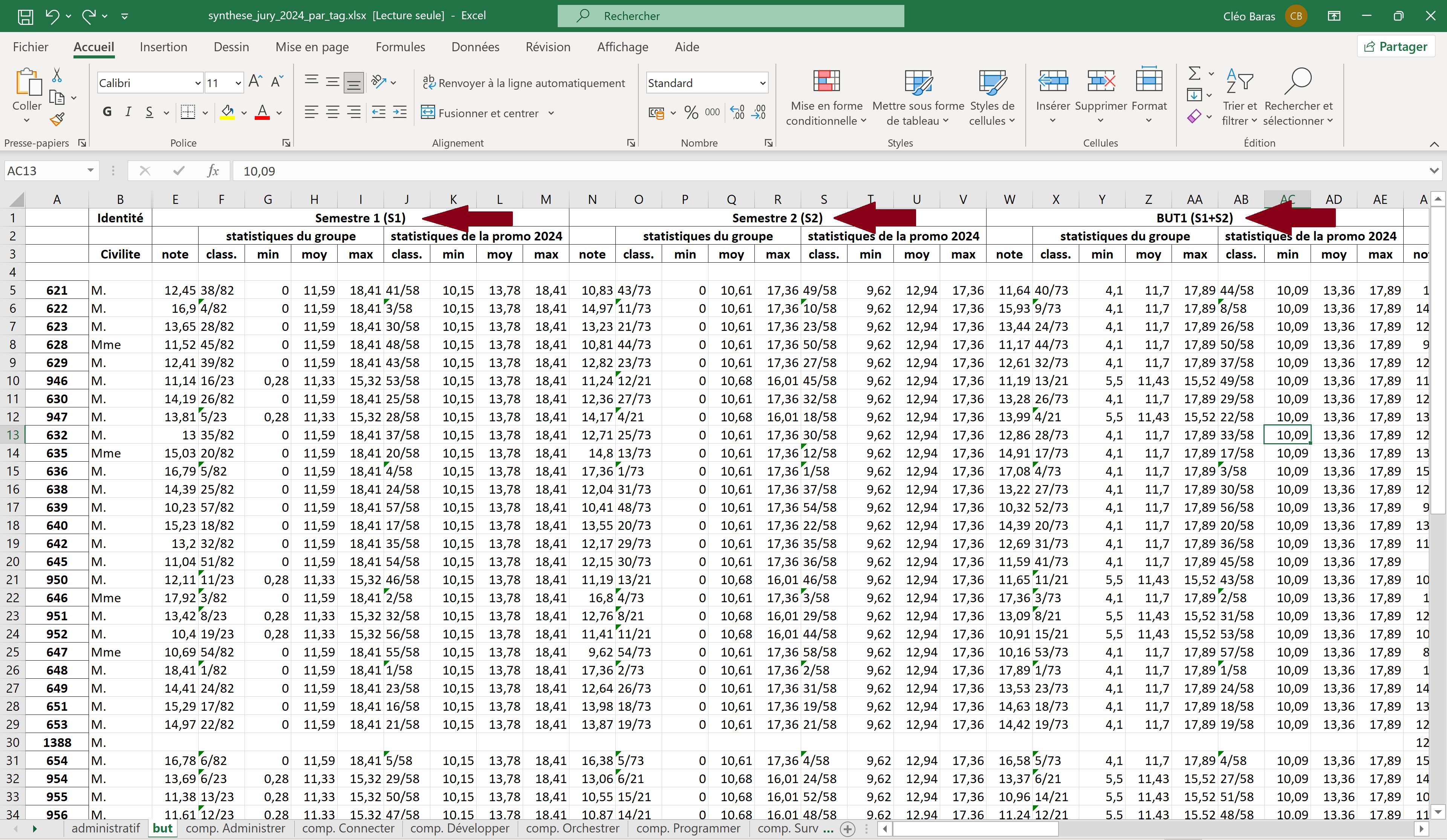Image resolution: width=1447 pixels, height=840 pixels.
Task: Decrease font size with the small A icon
Action: click(277, 82)
